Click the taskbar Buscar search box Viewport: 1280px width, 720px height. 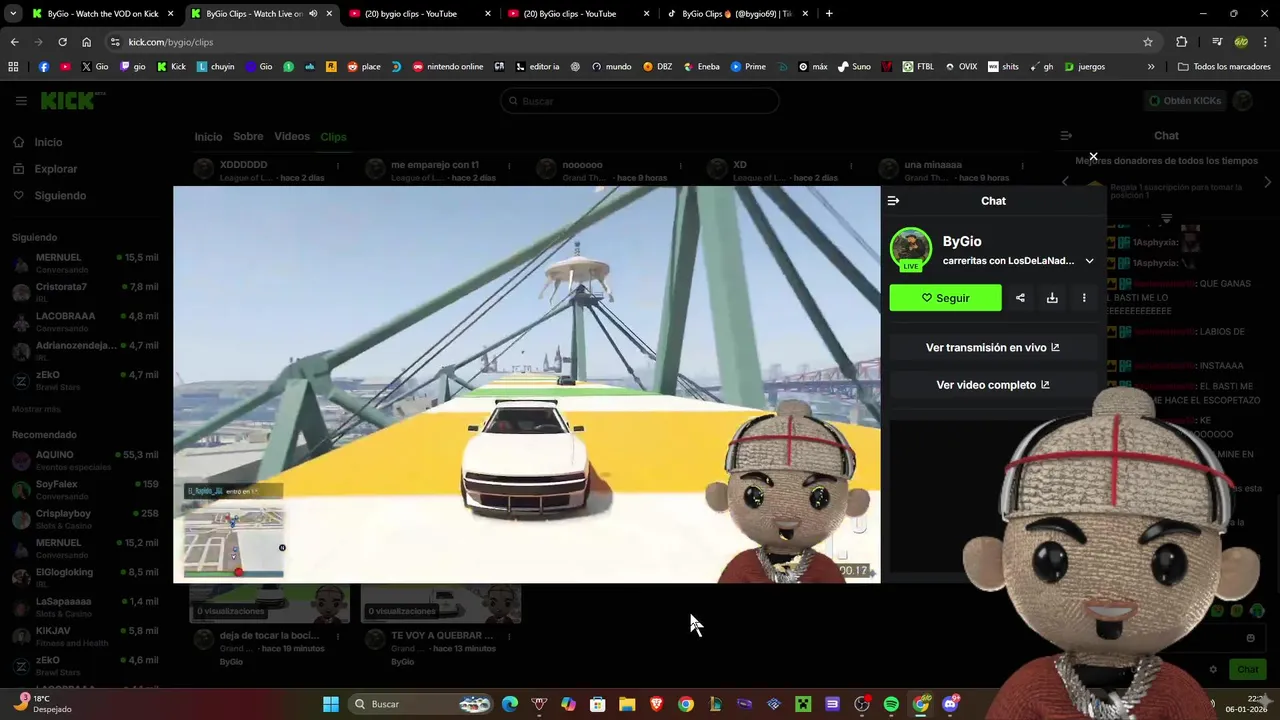[x=421, y=704]
